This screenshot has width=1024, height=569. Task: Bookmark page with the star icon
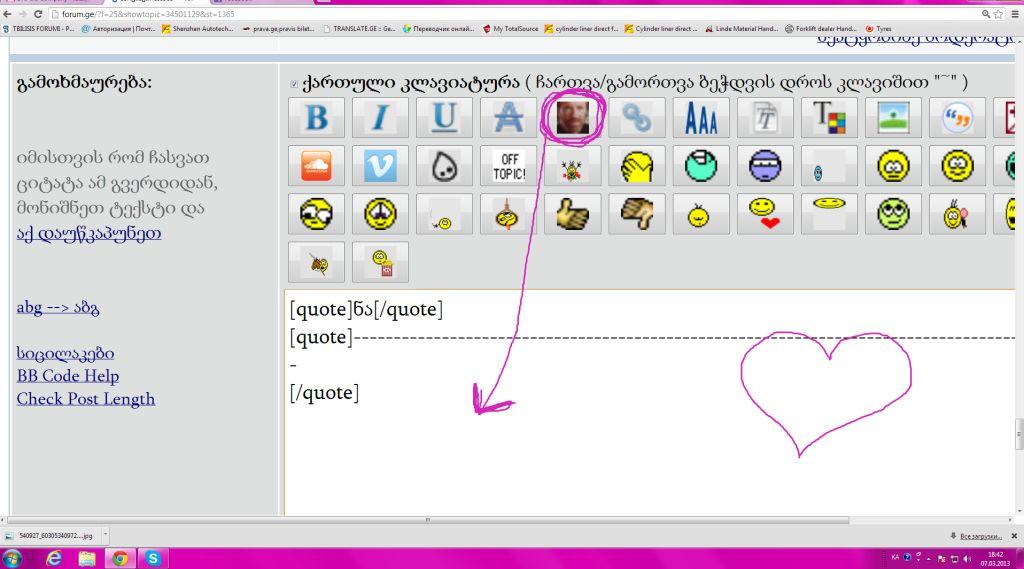click(999, 14)
